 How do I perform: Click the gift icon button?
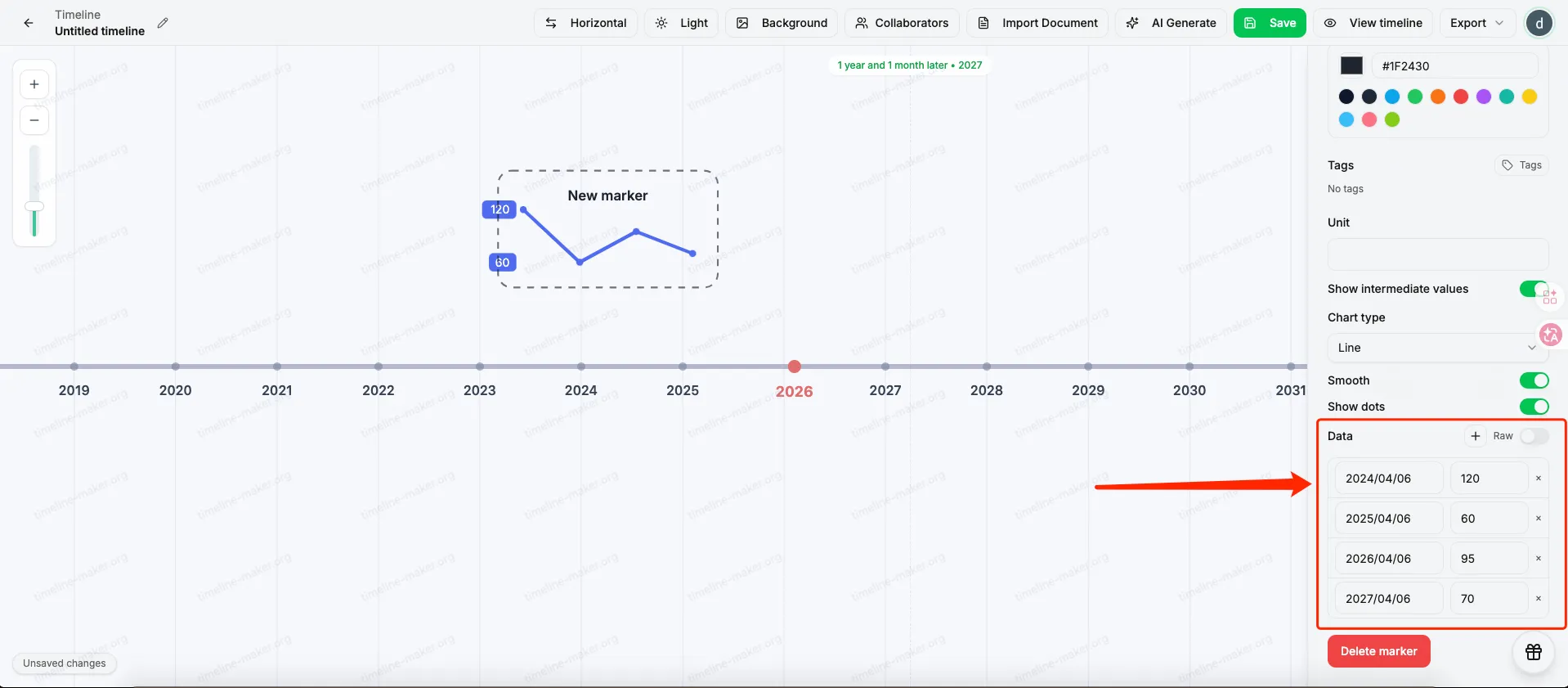point(1533,652)
